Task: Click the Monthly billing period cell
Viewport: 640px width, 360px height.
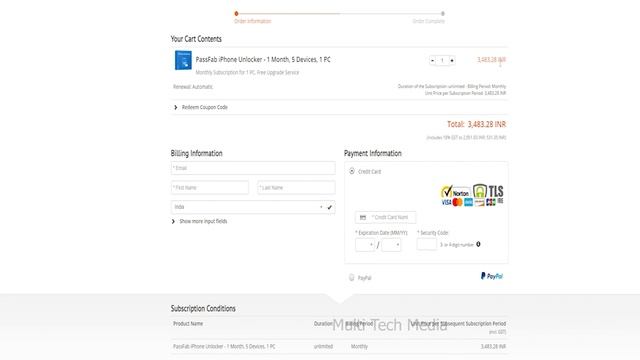Action: 359,347
